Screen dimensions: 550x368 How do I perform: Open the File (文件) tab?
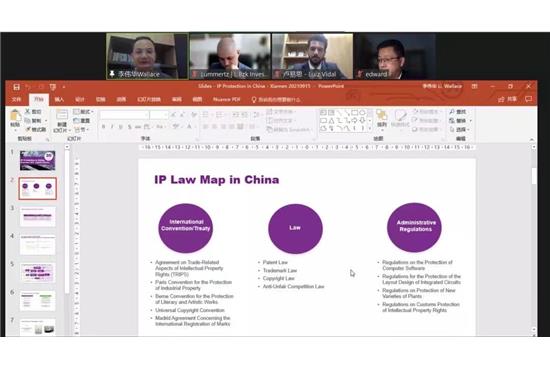[x=16, y=100]
